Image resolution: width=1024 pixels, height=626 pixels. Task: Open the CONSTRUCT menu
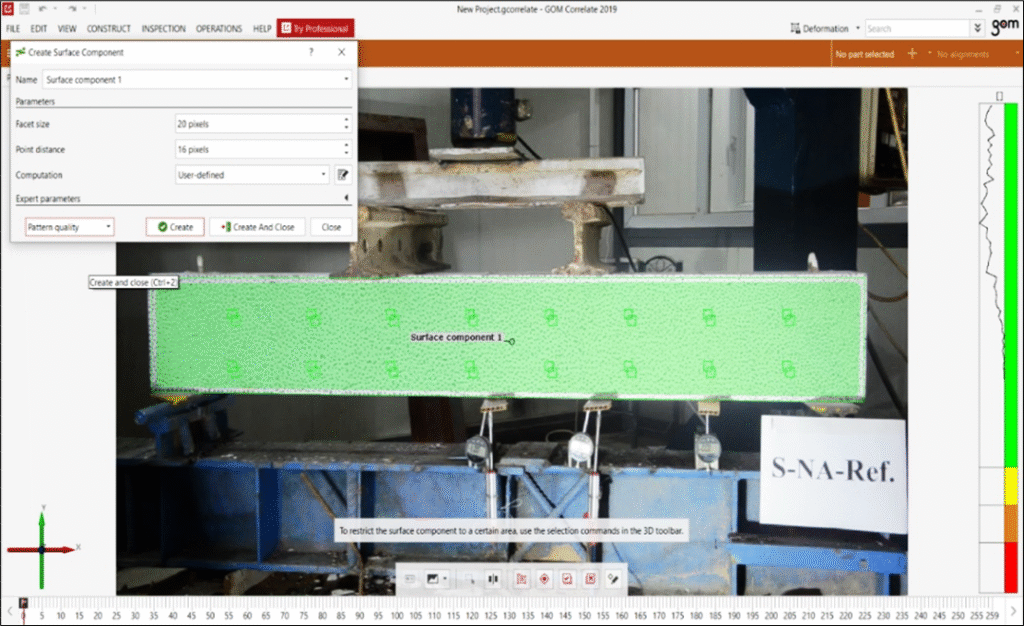(108, 29)
